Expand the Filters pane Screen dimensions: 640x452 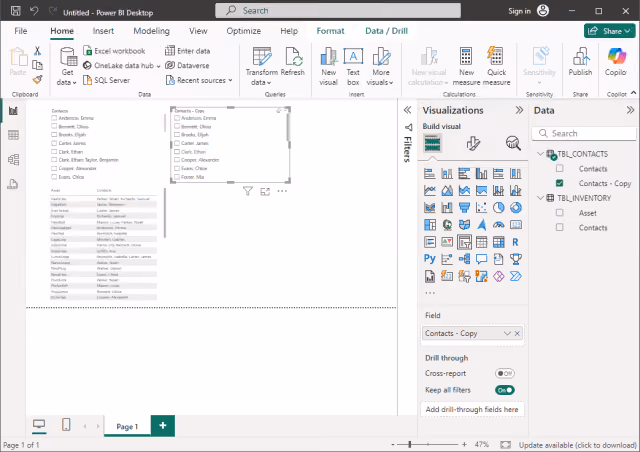[407, 110]
